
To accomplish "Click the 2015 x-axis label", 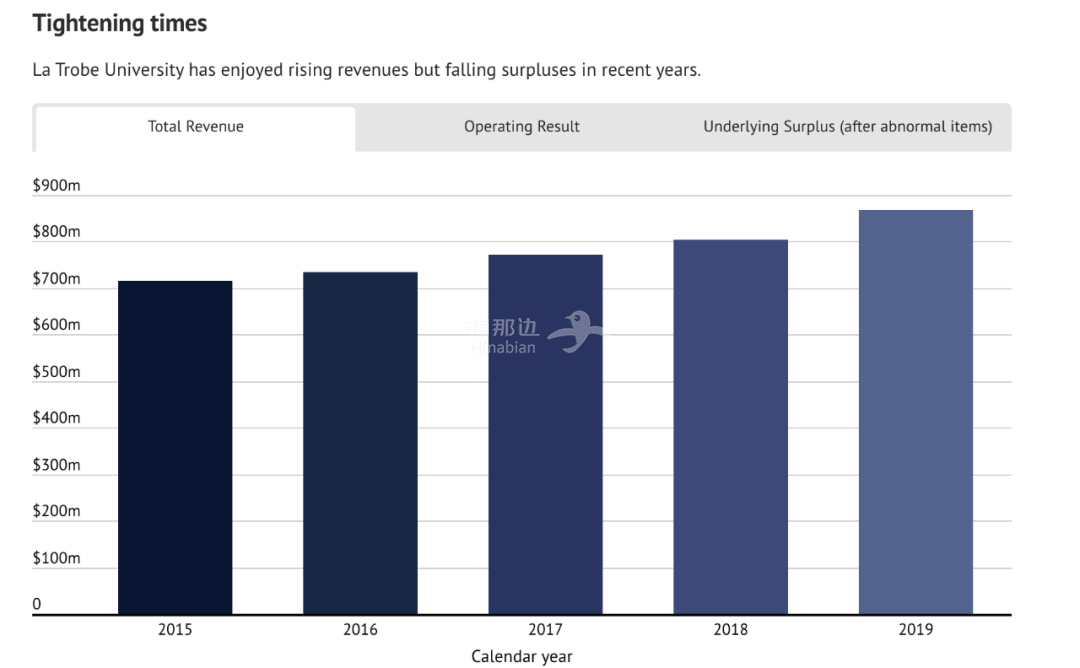I will [175, 630].
